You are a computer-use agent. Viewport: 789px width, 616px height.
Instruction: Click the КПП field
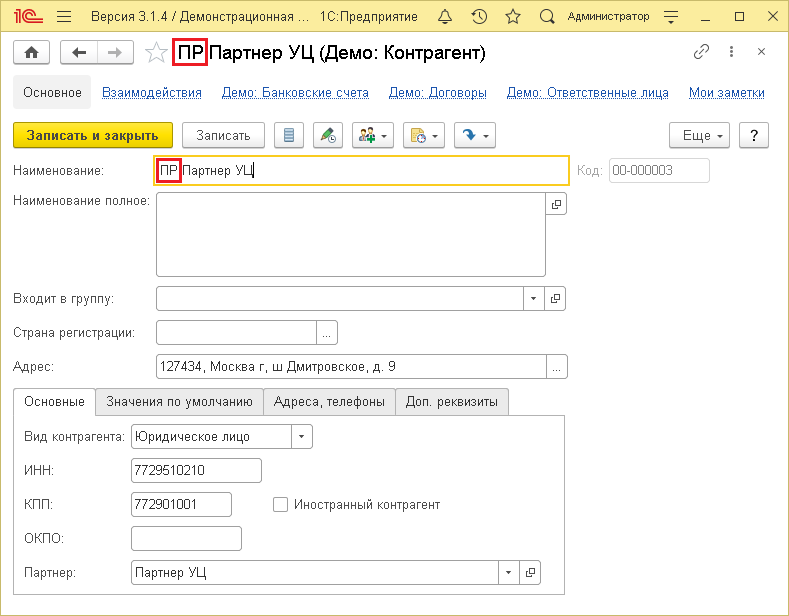coord(181,504)
